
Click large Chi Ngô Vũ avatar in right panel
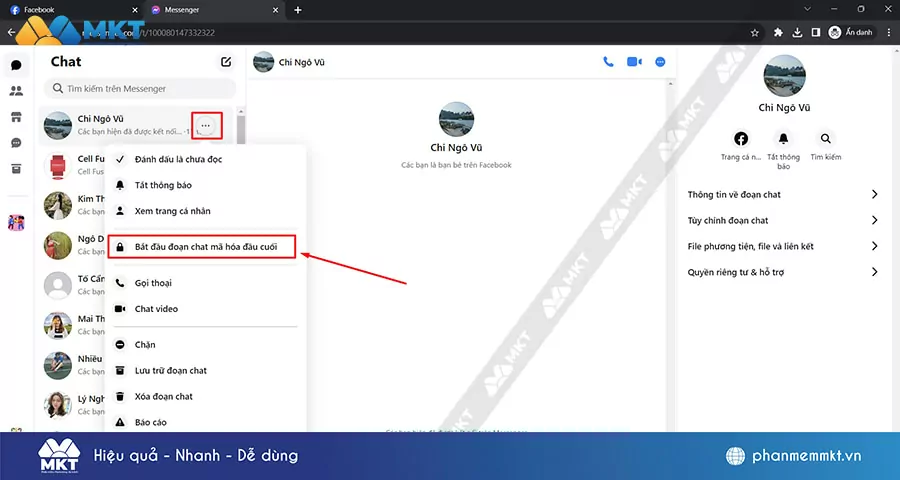[x=784, y=76]
